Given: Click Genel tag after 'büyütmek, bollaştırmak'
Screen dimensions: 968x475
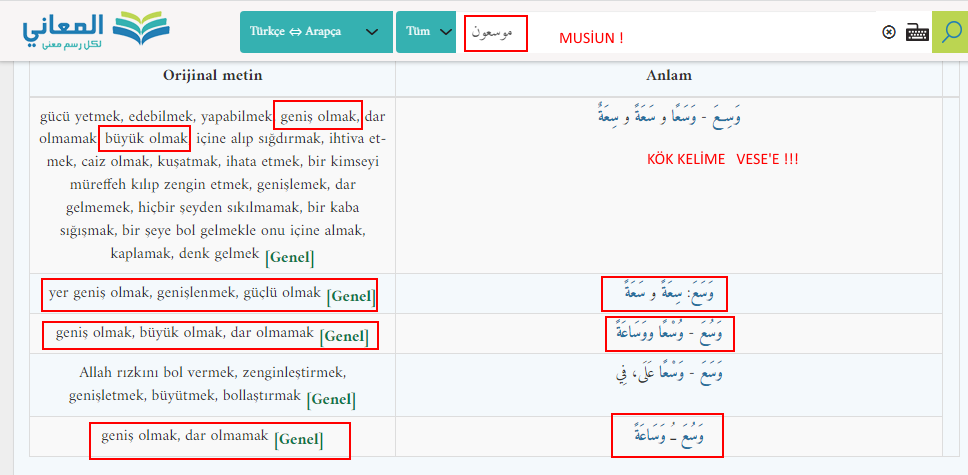Looking at the screenshot, I should click(331, 400).
